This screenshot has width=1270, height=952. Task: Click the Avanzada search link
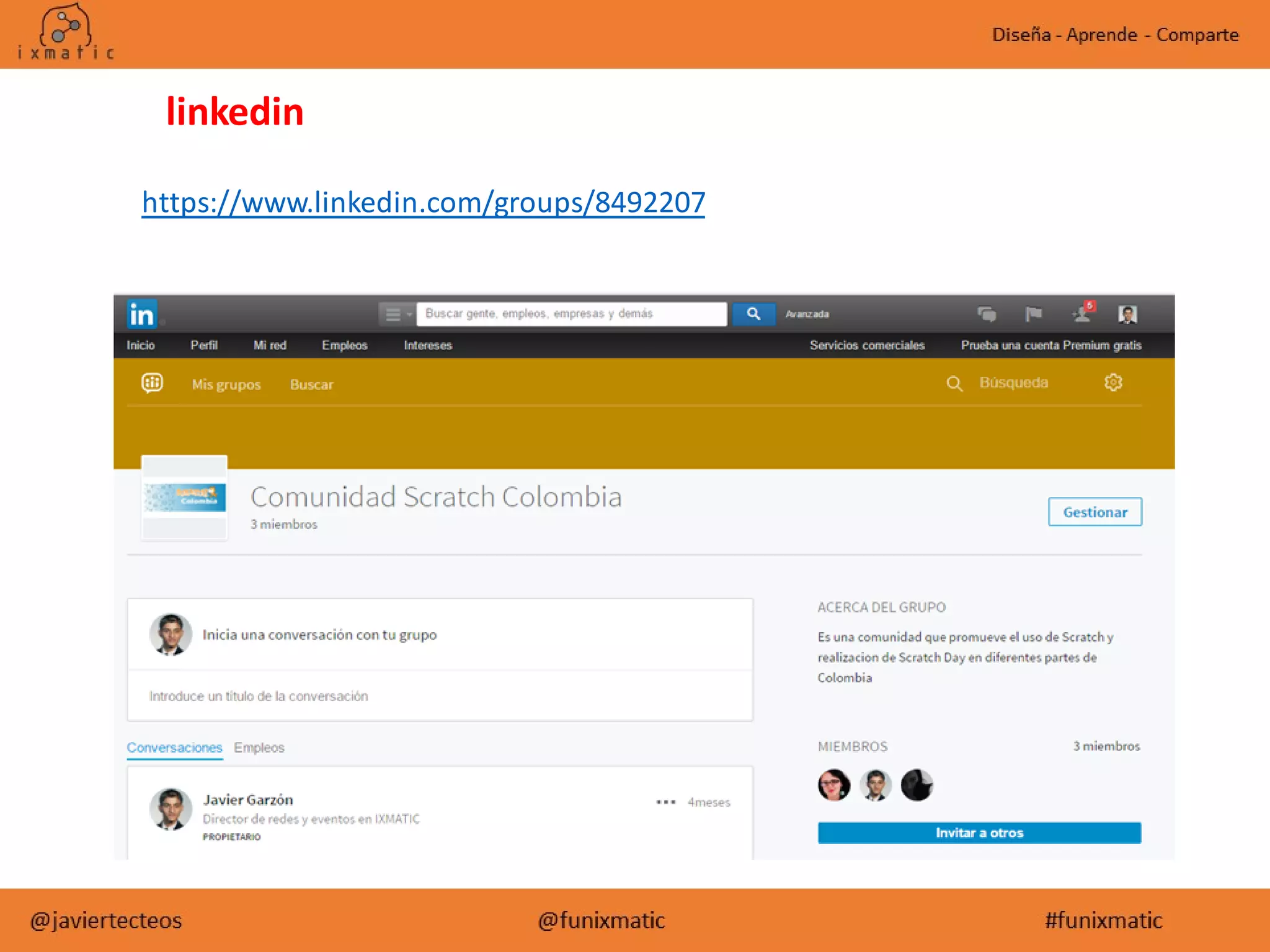tap(807, 314)
